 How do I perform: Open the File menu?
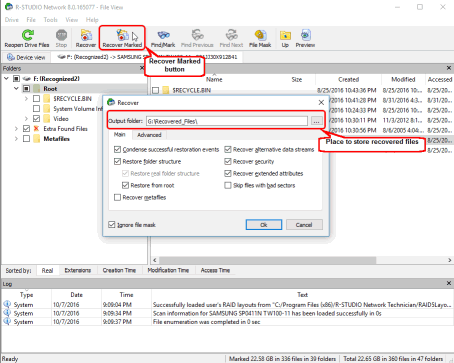[31, 20]
